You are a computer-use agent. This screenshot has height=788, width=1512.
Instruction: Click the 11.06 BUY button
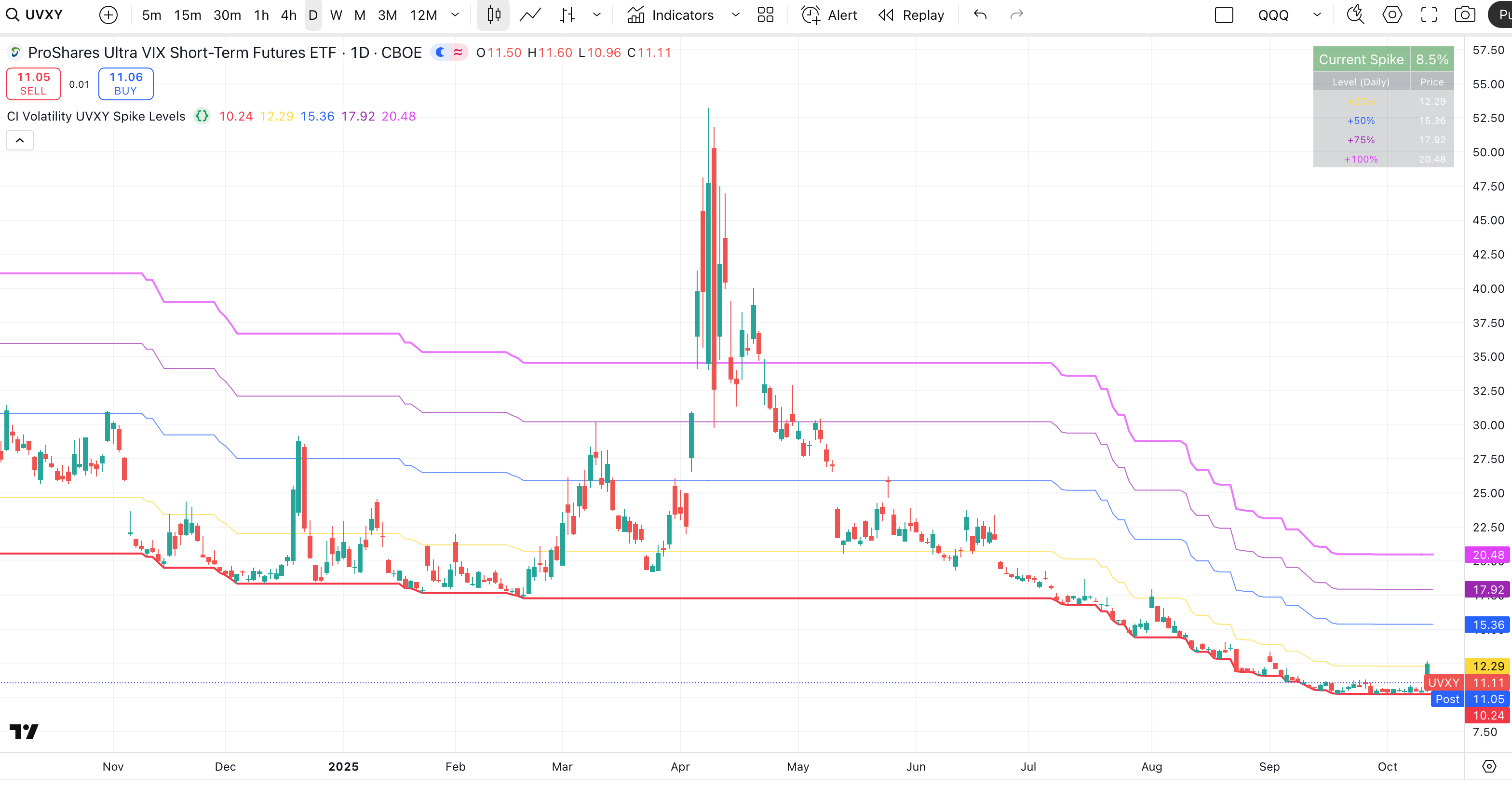(126, 83)
